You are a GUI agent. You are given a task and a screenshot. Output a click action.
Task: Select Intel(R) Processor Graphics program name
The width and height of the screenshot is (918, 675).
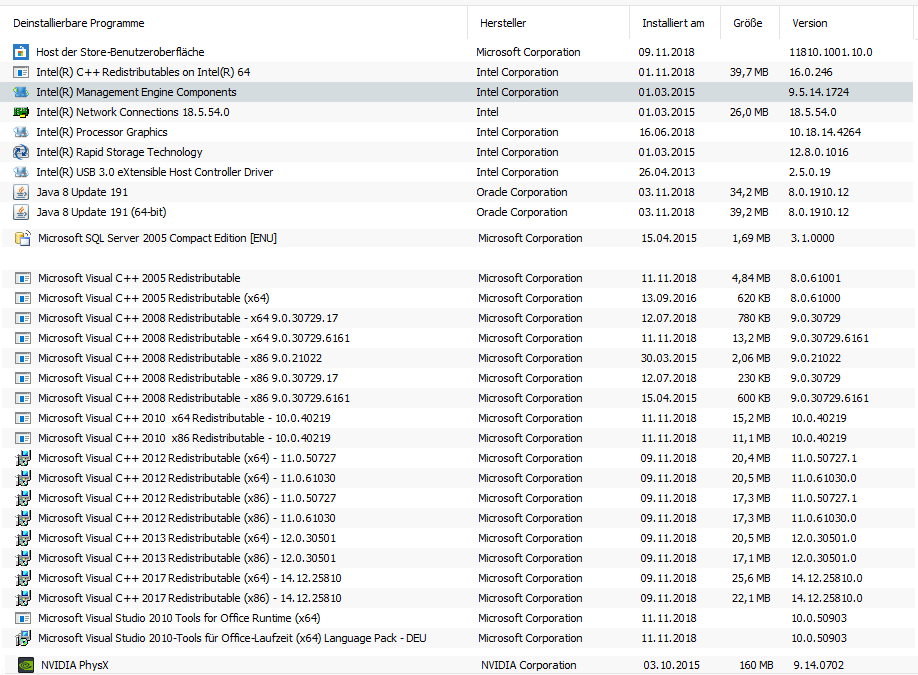coord(102,132)
